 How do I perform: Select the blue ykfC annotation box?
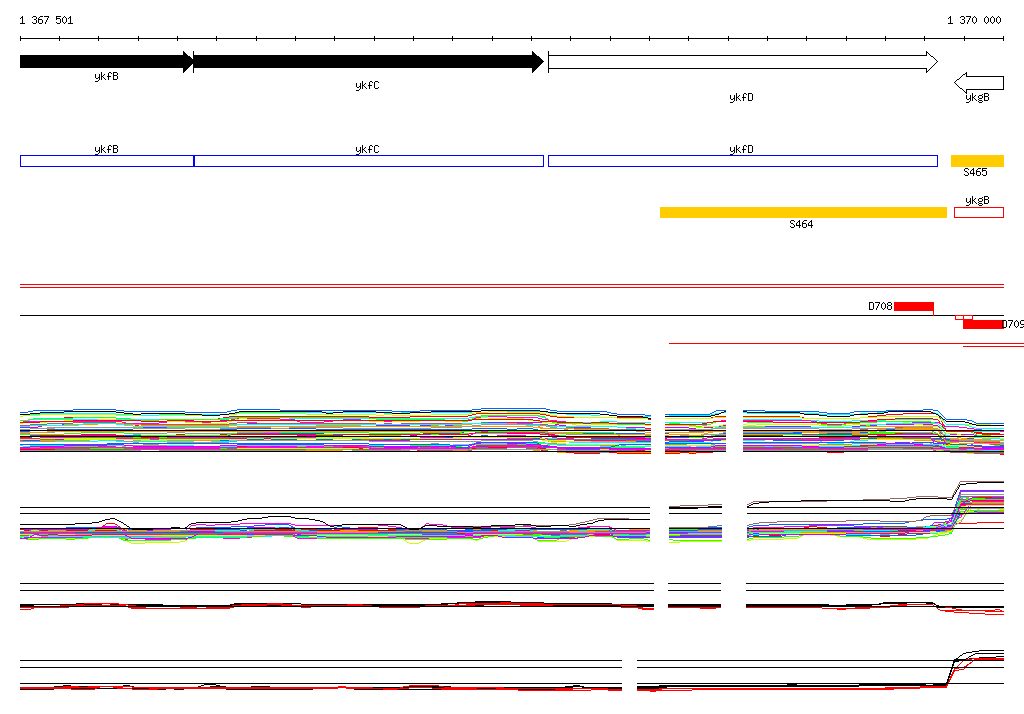(x=368, y=161)
